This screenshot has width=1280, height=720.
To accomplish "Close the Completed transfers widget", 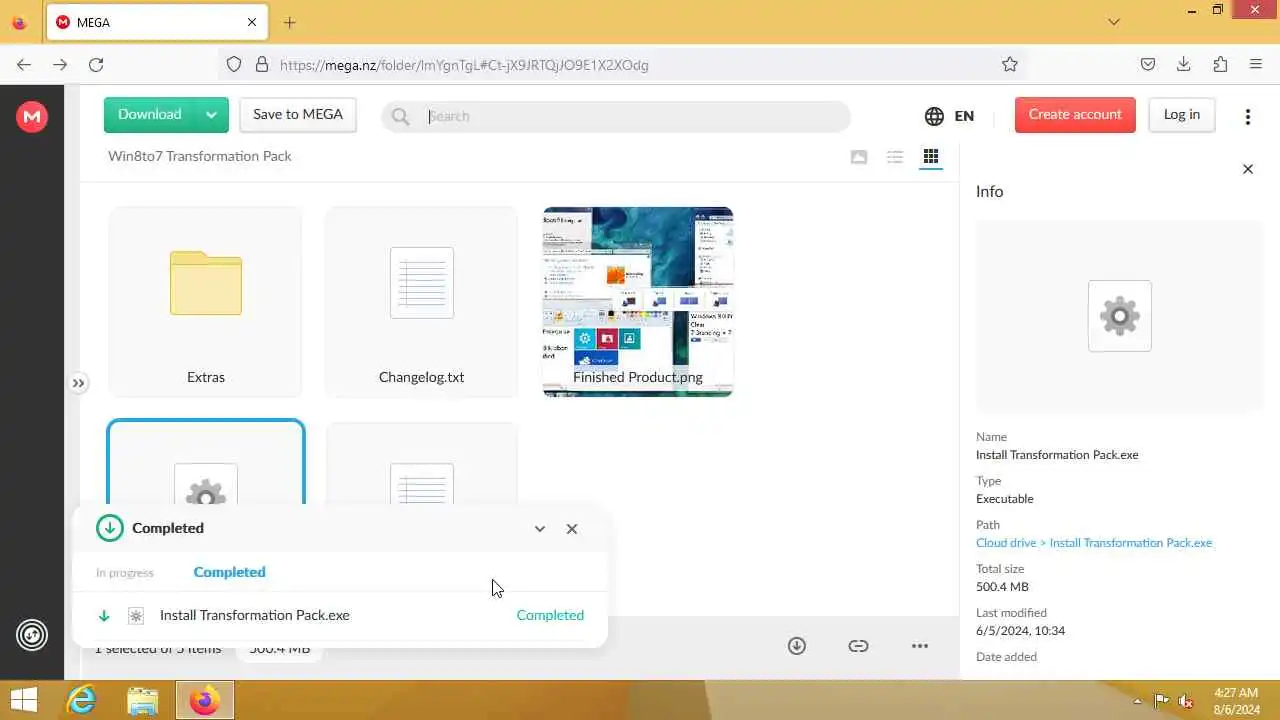I will (572, 529).
